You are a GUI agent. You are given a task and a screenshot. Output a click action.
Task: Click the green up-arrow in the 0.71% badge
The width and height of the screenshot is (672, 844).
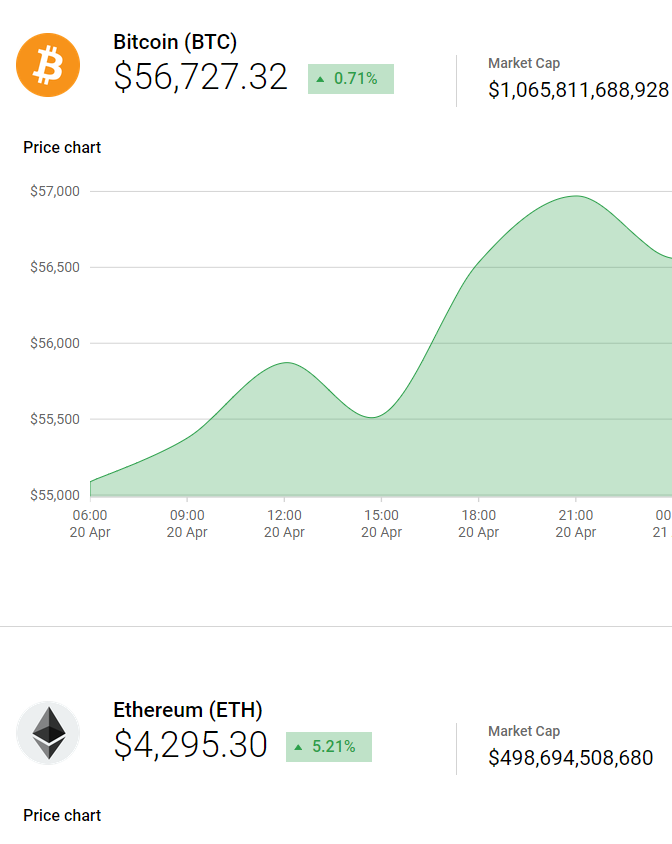(320, 79)
